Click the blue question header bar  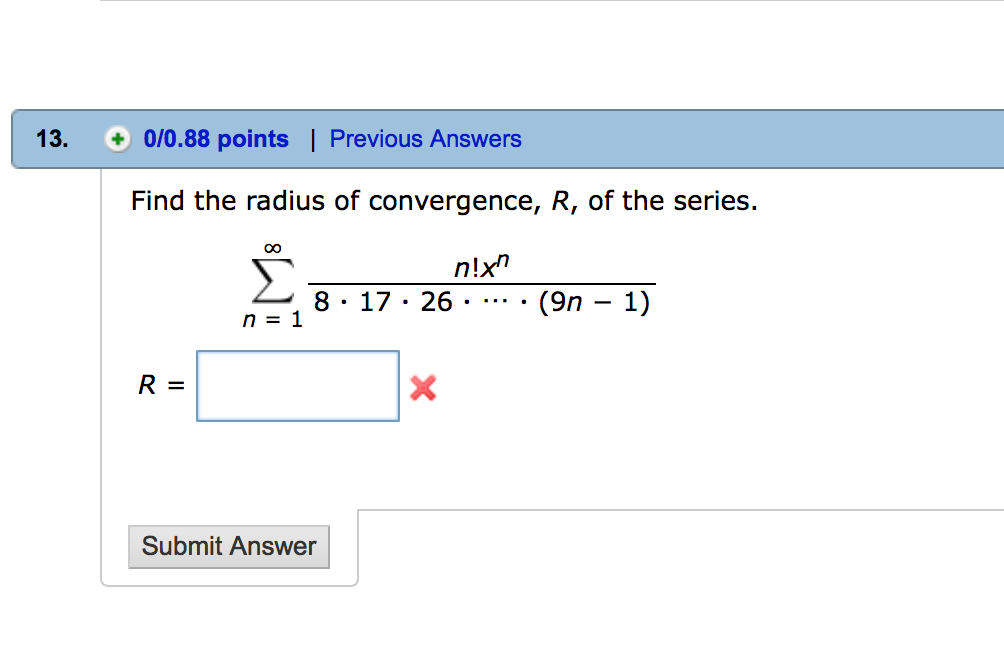click(508, 139)
